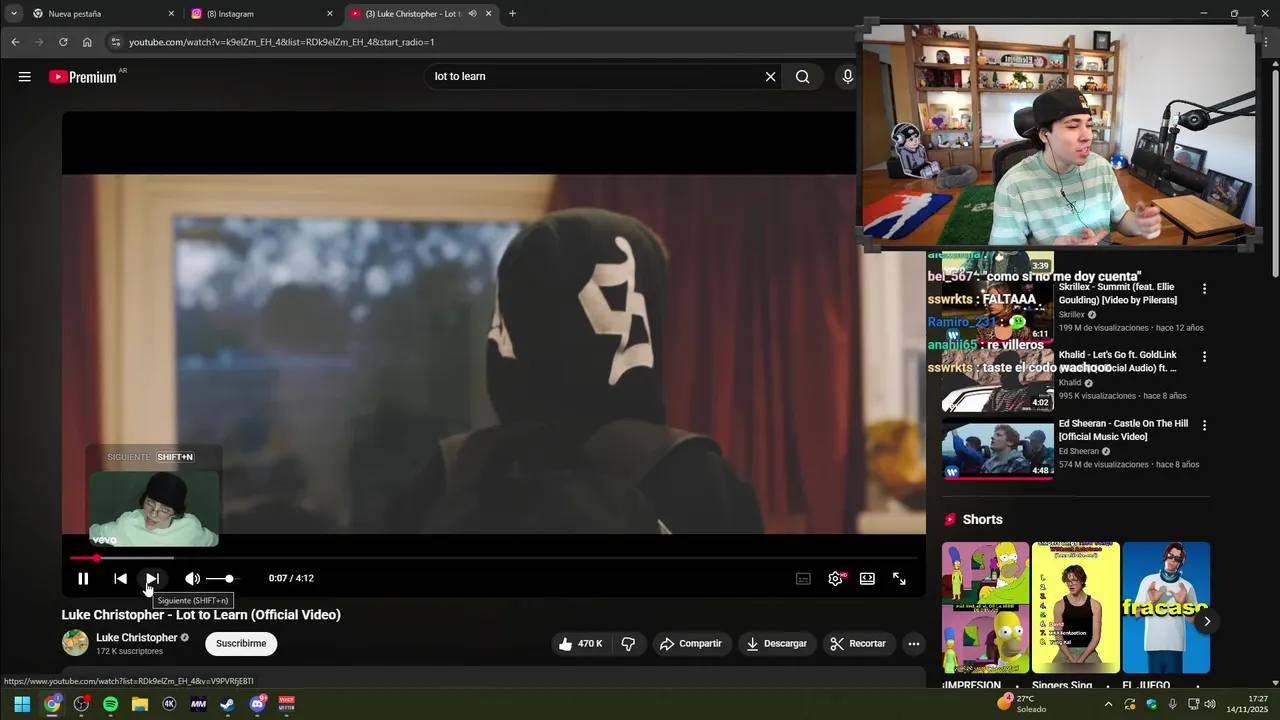Open the Recortar clip tool
This screenshot has height=720, width=1280.
click(859, 644)
